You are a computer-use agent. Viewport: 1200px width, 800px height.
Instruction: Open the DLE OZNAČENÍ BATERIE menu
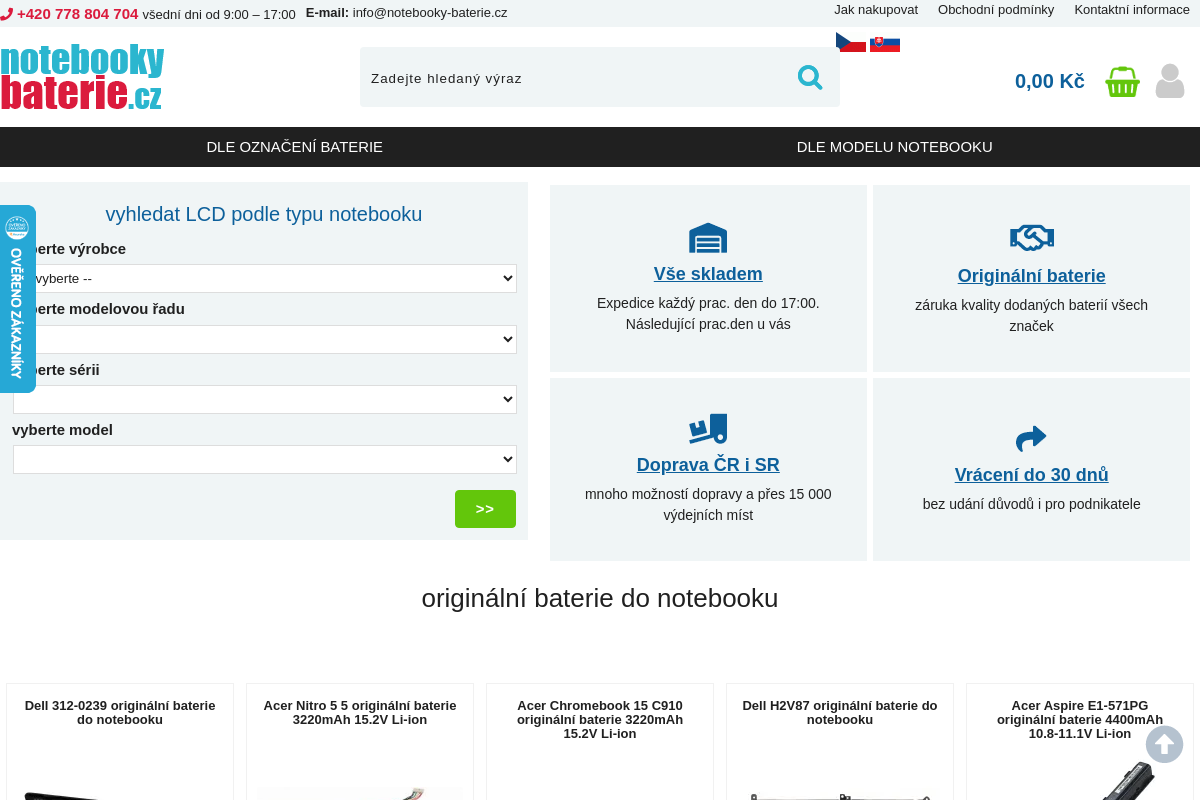point(295,147)
